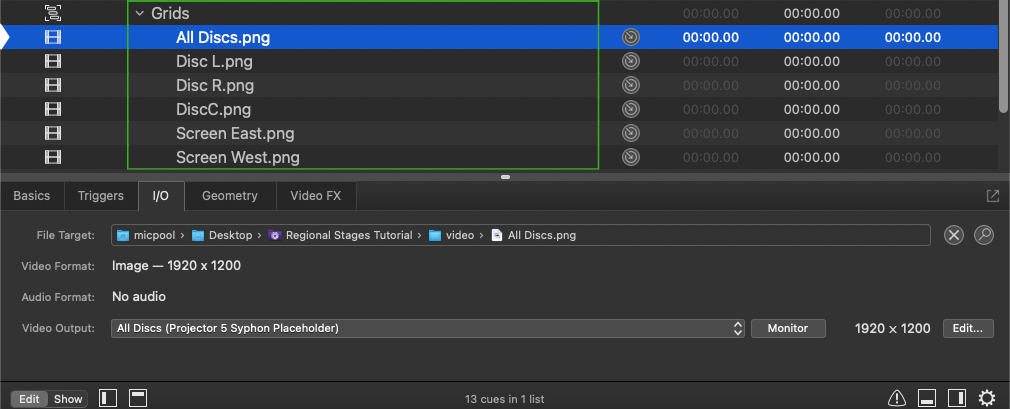Toggle the inspector panel in the footer
The height and width of the screenshot is (409, 1010).
point(927,399)
